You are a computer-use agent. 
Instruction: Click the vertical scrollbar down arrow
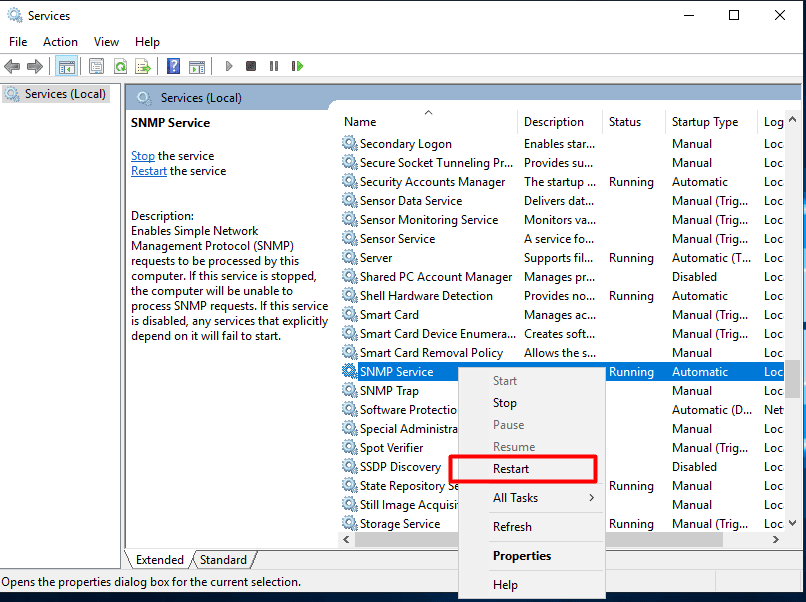[x=793, y=523]
